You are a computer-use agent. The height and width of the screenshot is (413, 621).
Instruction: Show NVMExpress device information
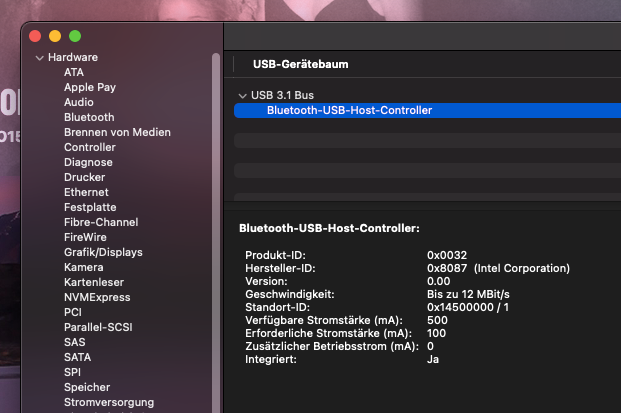click(x=97, y=297)
